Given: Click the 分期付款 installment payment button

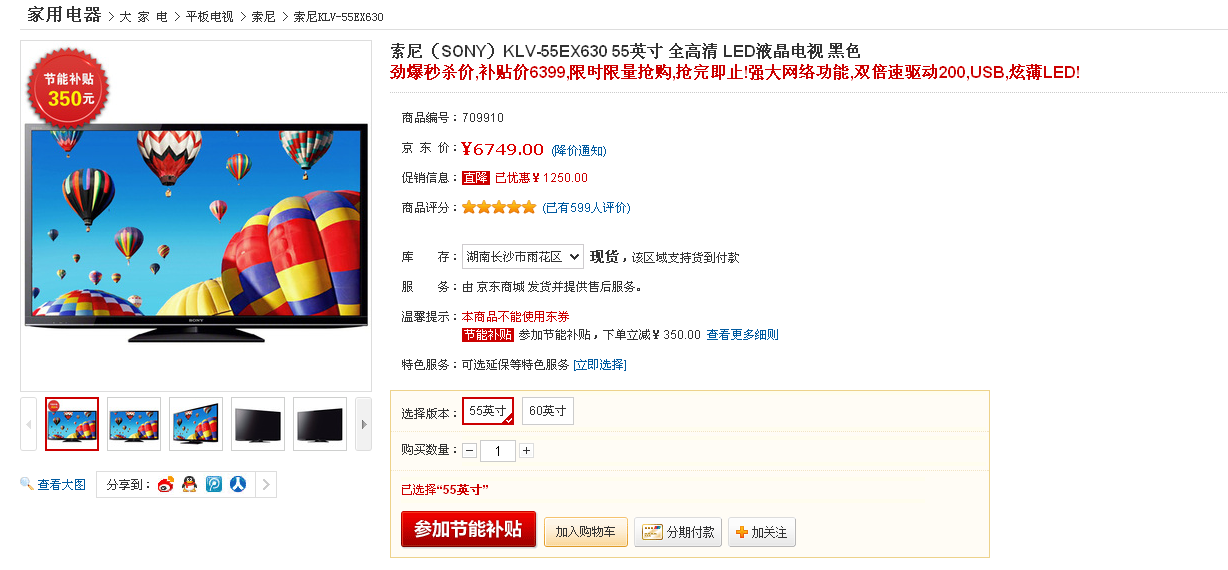Looking at the screenshot, I should pyautogui.click(x=678, y=532).
